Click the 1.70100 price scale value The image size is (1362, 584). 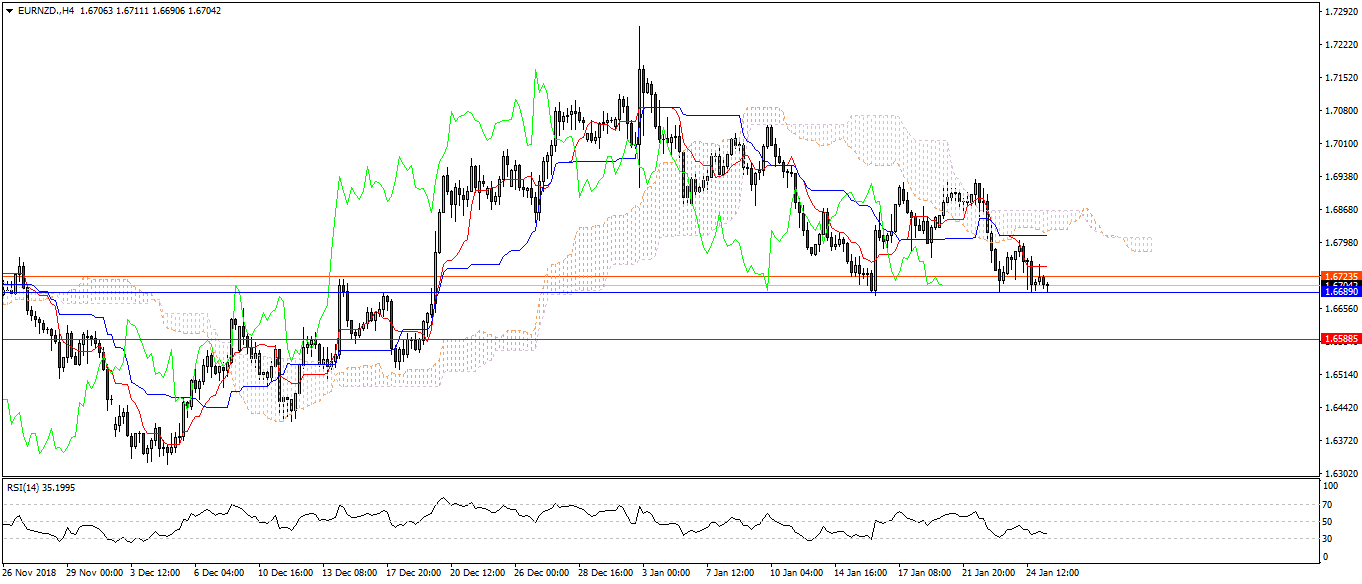[x=1338, y=144]
